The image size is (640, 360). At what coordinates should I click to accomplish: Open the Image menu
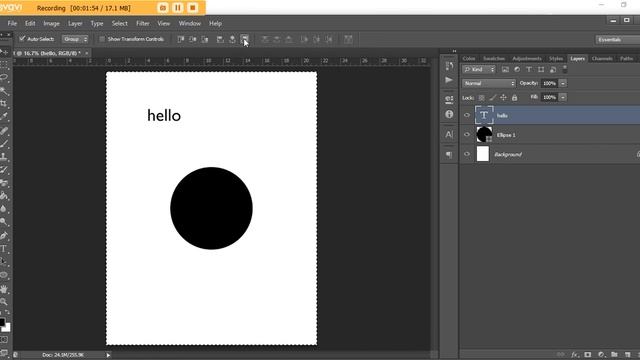(51, 24)
